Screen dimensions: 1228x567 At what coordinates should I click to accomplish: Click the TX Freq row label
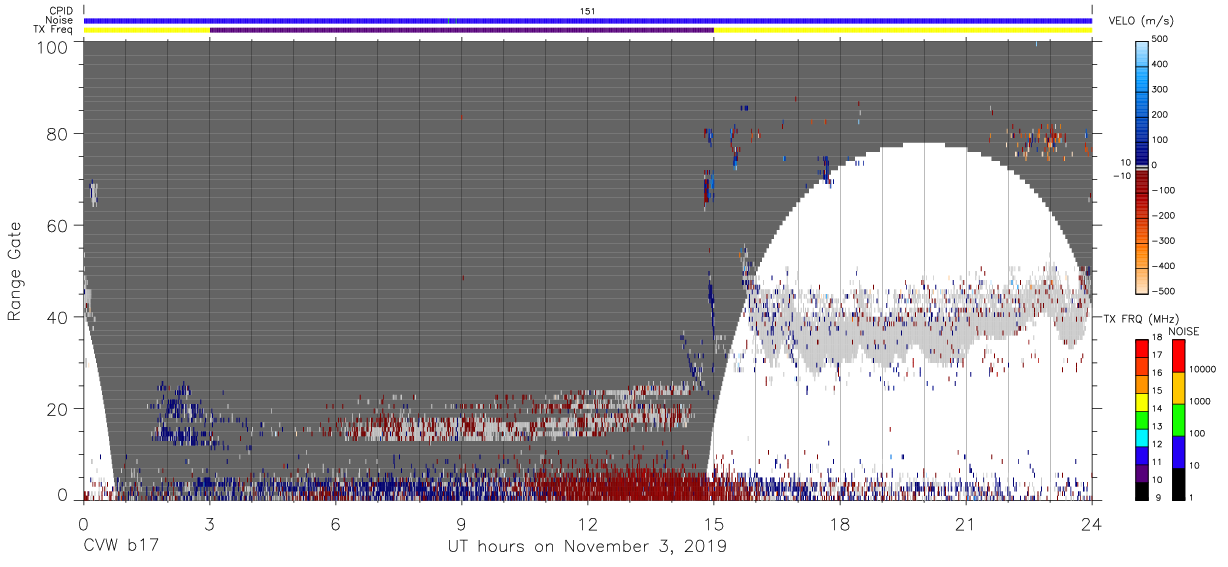point(54,30)
